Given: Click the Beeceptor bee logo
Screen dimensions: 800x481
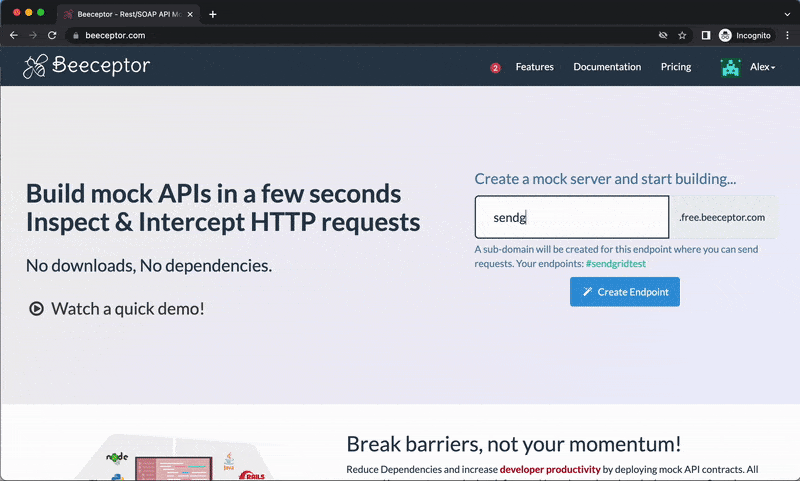Looking at the screenshot, I should [86, 66].
